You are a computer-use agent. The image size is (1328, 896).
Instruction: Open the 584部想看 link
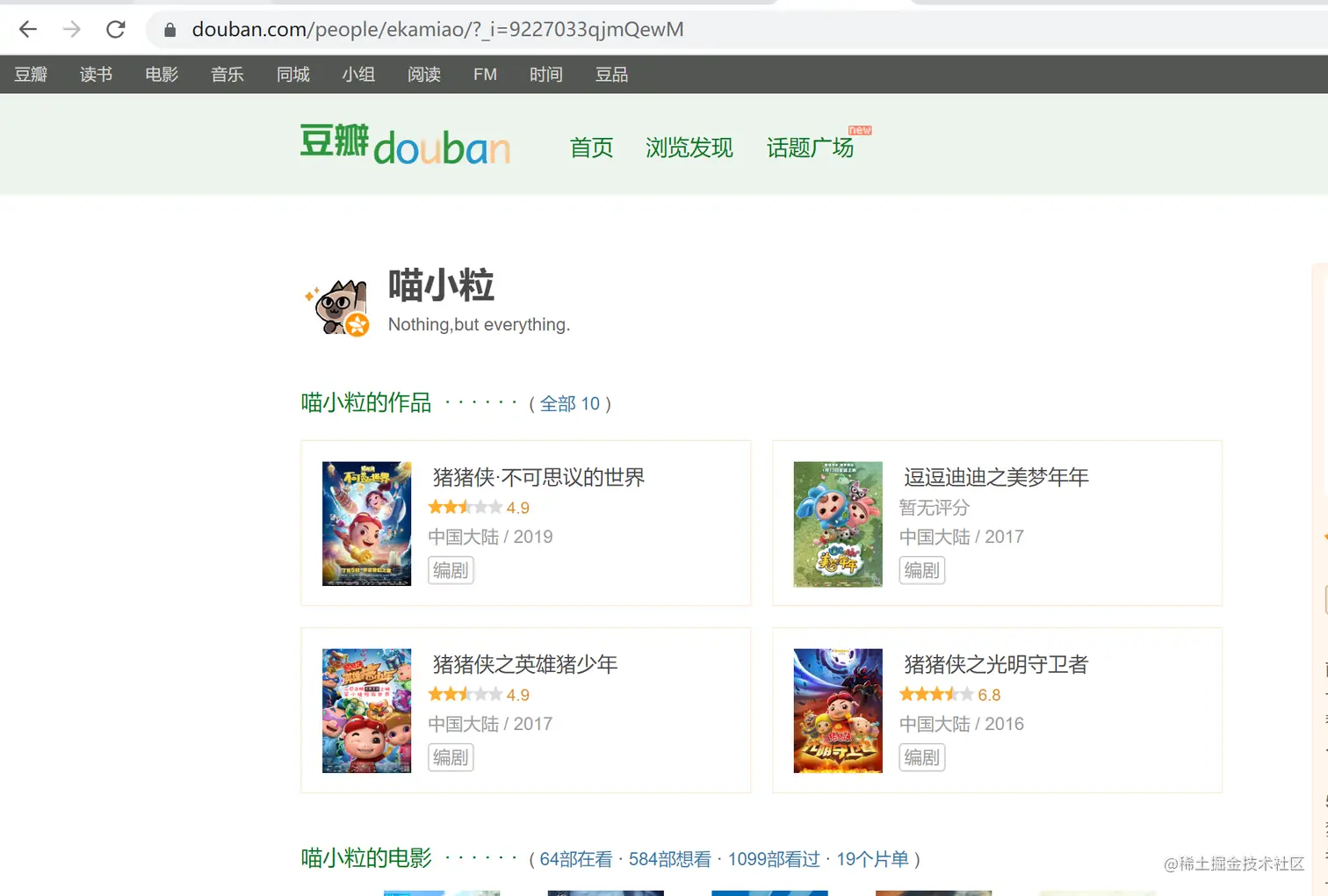(x=669, y=859)
